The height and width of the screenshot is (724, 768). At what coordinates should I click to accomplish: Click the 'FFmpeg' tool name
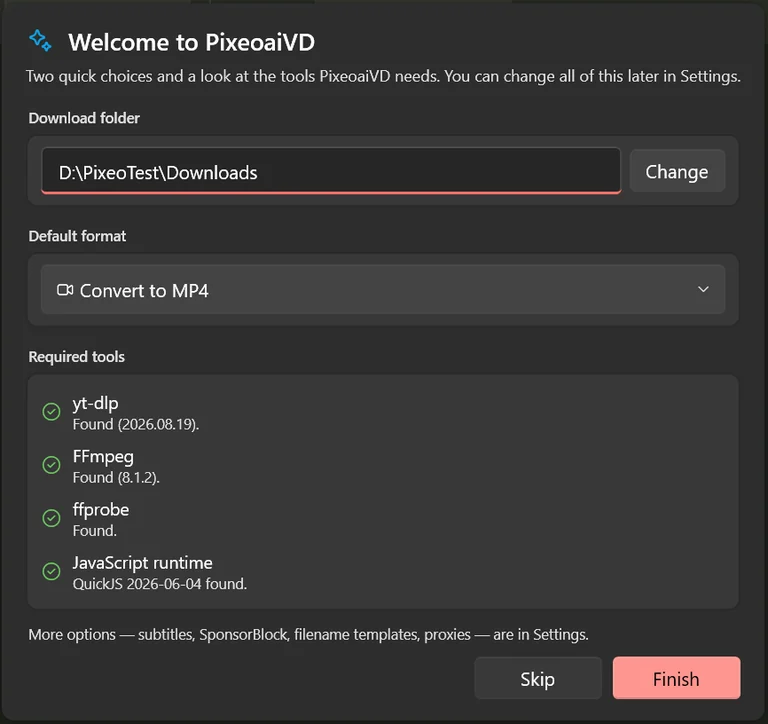tap(103, 457)
